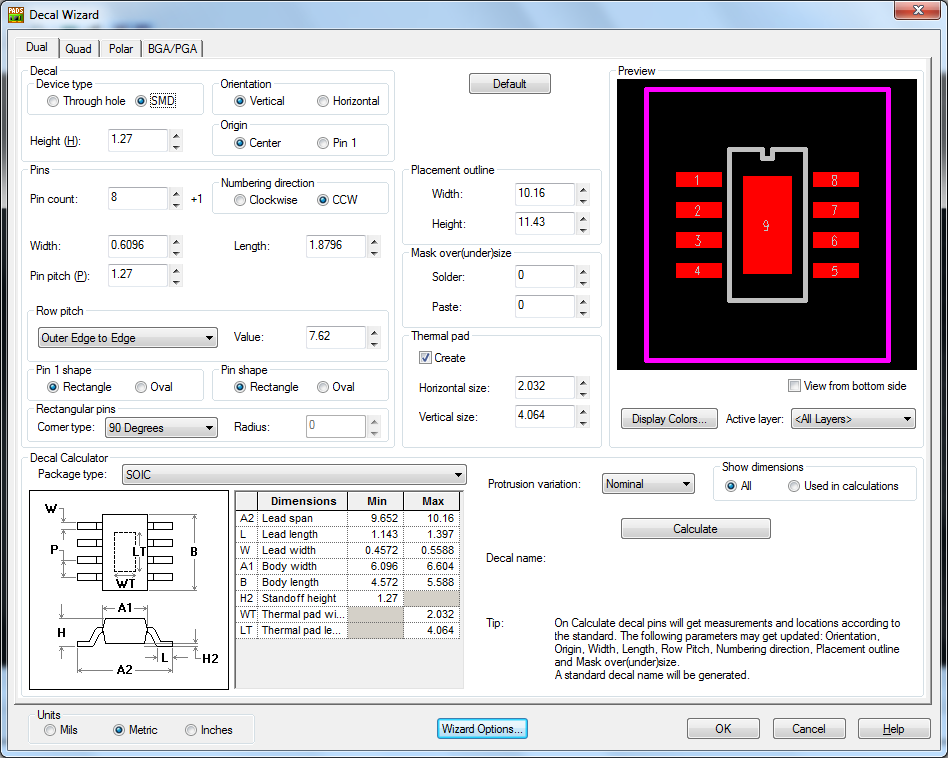Open Help for the Decal Wizard
Screen dimensions: 948x758
(894, 729)
